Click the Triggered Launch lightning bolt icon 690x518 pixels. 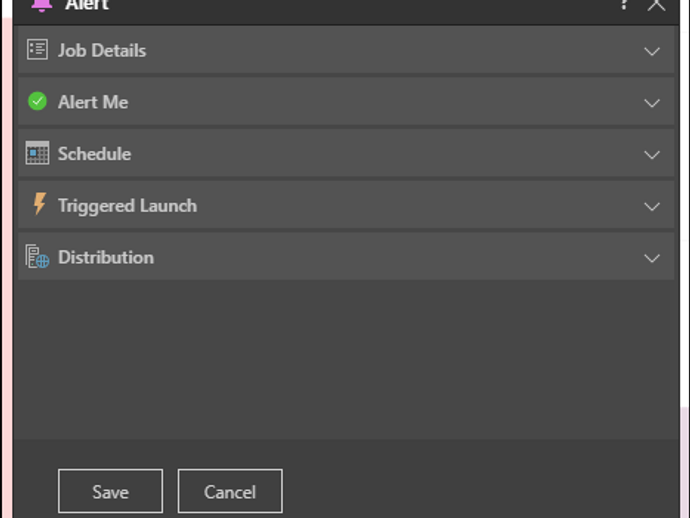click(x=39, y=205)
